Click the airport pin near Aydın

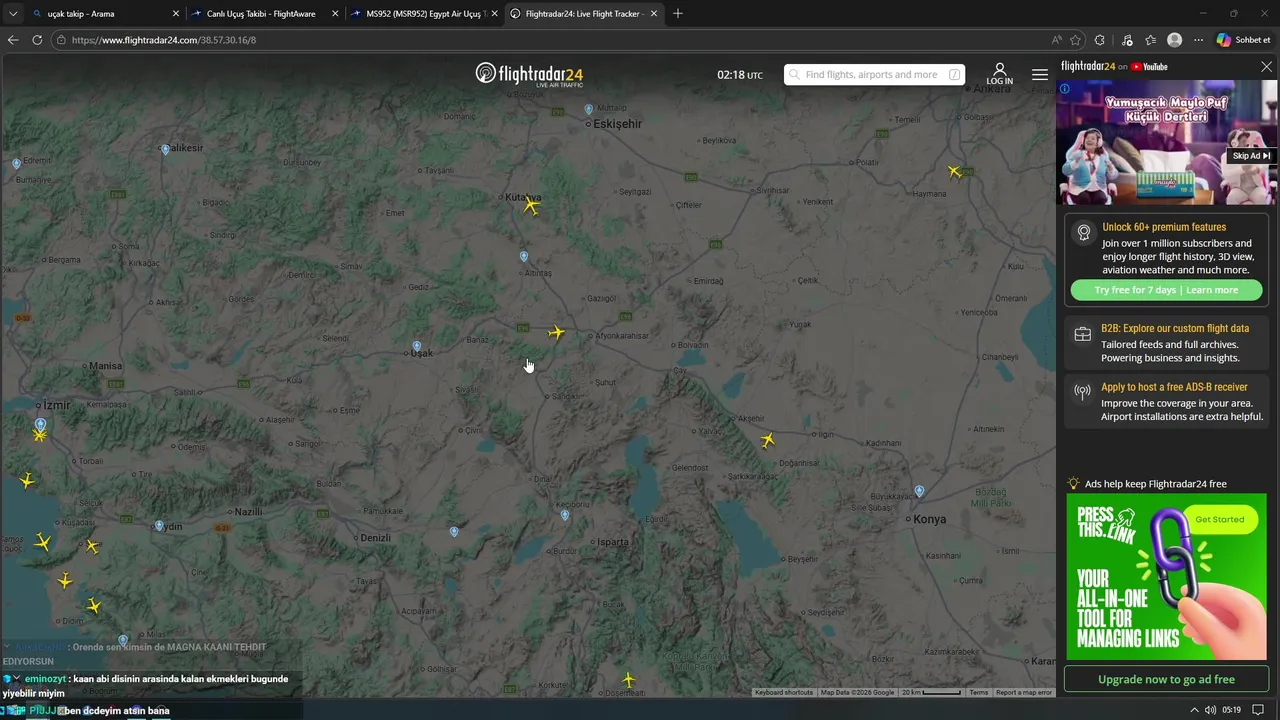coord(159,526)
